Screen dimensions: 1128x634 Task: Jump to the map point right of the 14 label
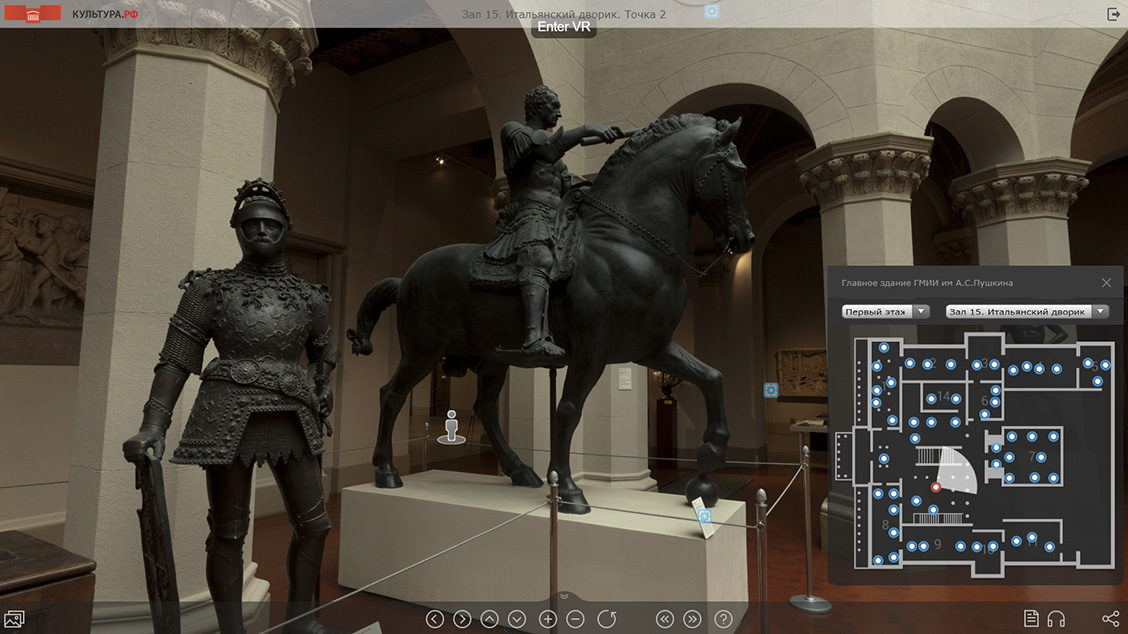[956, 399]
